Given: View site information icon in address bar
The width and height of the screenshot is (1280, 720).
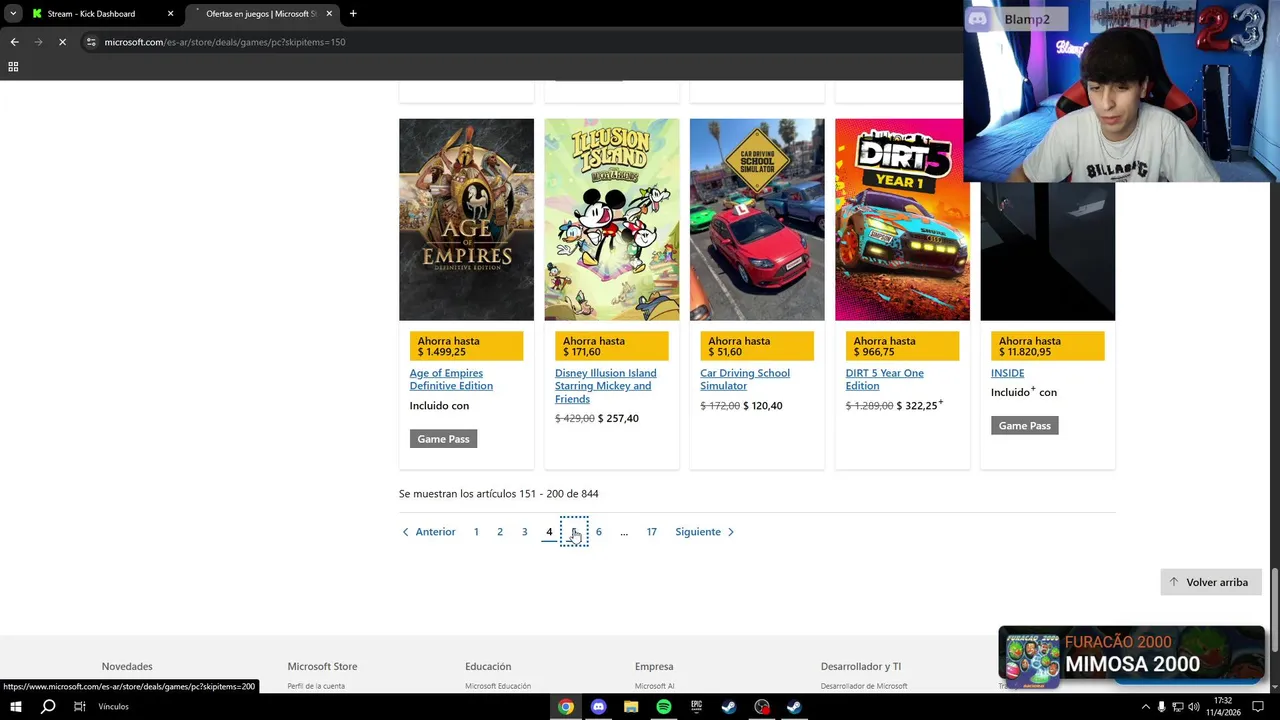Looking at the screenshot, I should pos(91,42).
